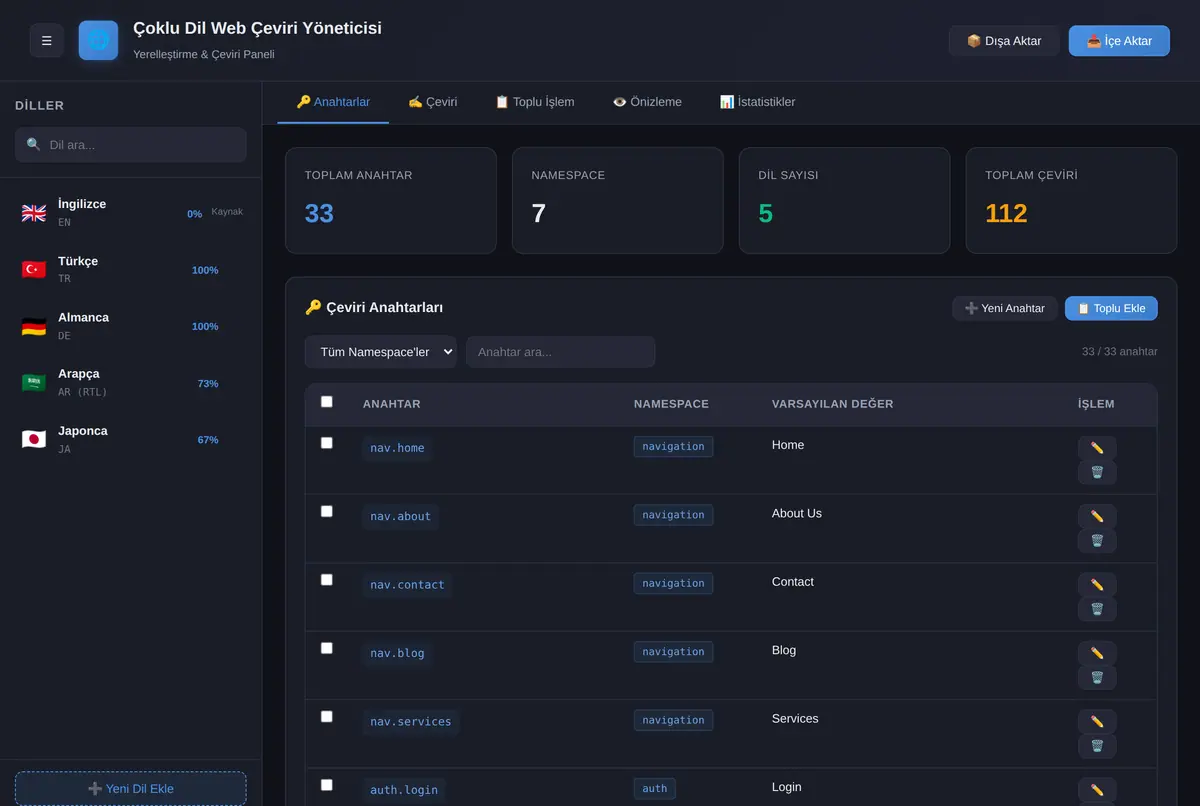Click the nav.home key name
This screenshot has width=1200, height=806.
pos(397,448)
